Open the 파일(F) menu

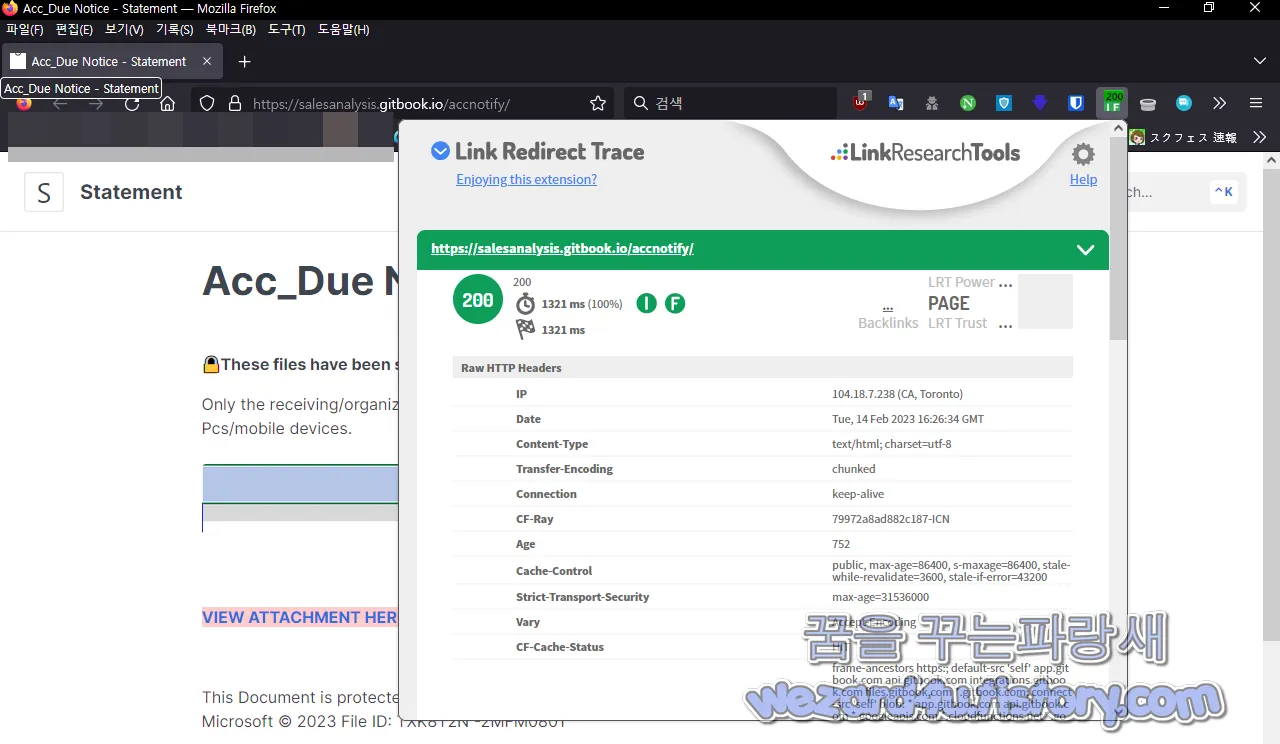pyautogui.click(x=25, y=29)
